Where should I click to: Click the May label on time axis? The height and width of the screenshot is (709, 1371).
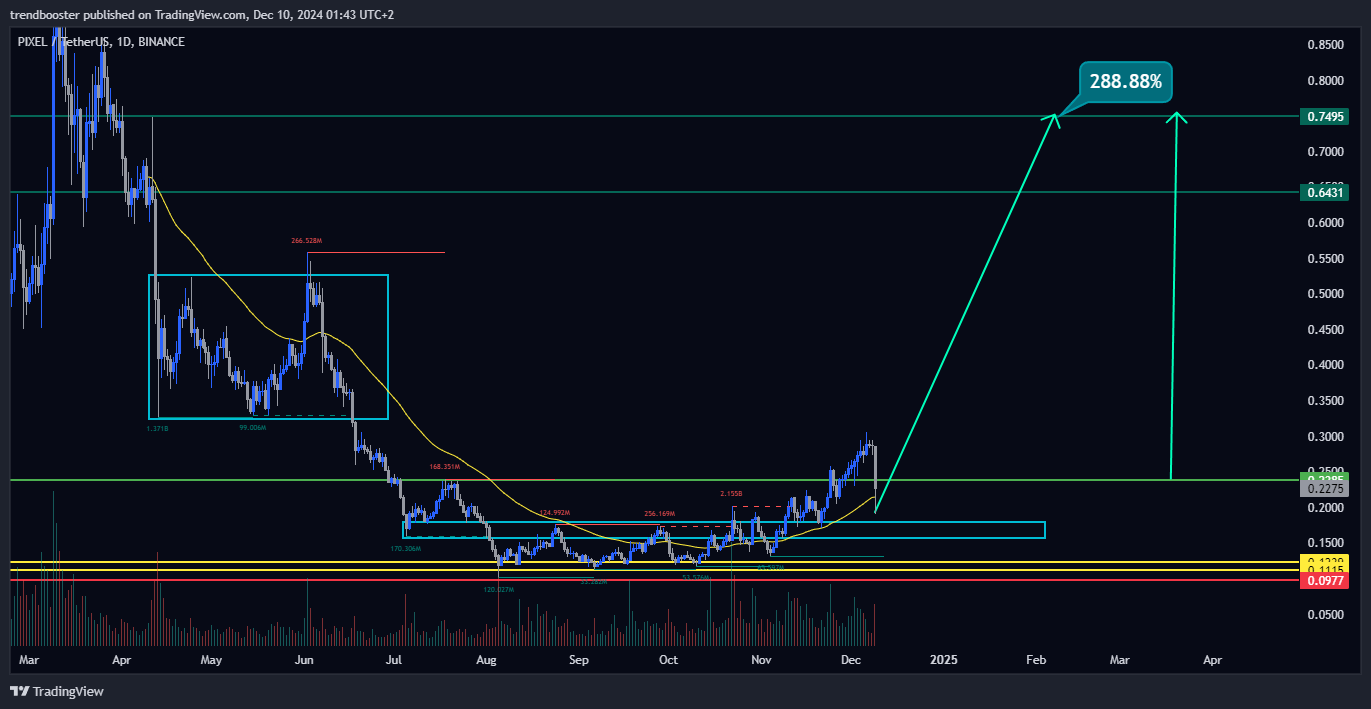point(211,660)
